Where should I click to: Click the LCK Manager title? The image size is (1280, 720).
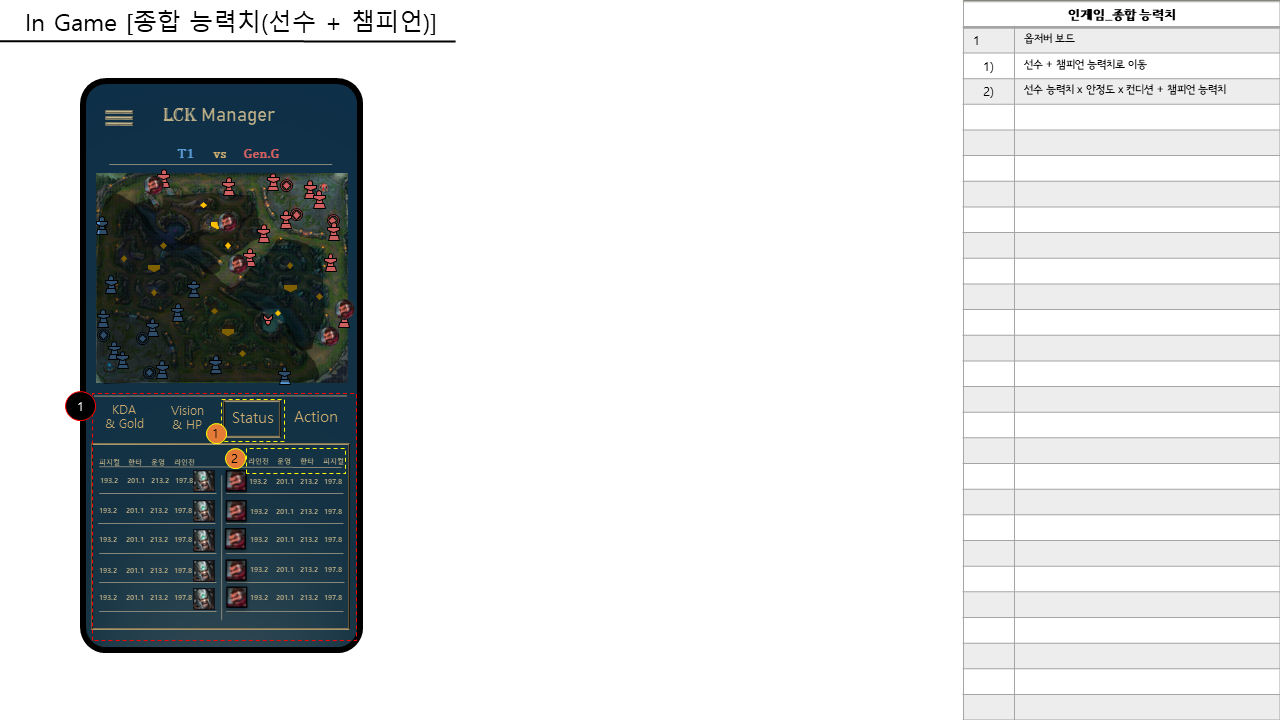219,115
